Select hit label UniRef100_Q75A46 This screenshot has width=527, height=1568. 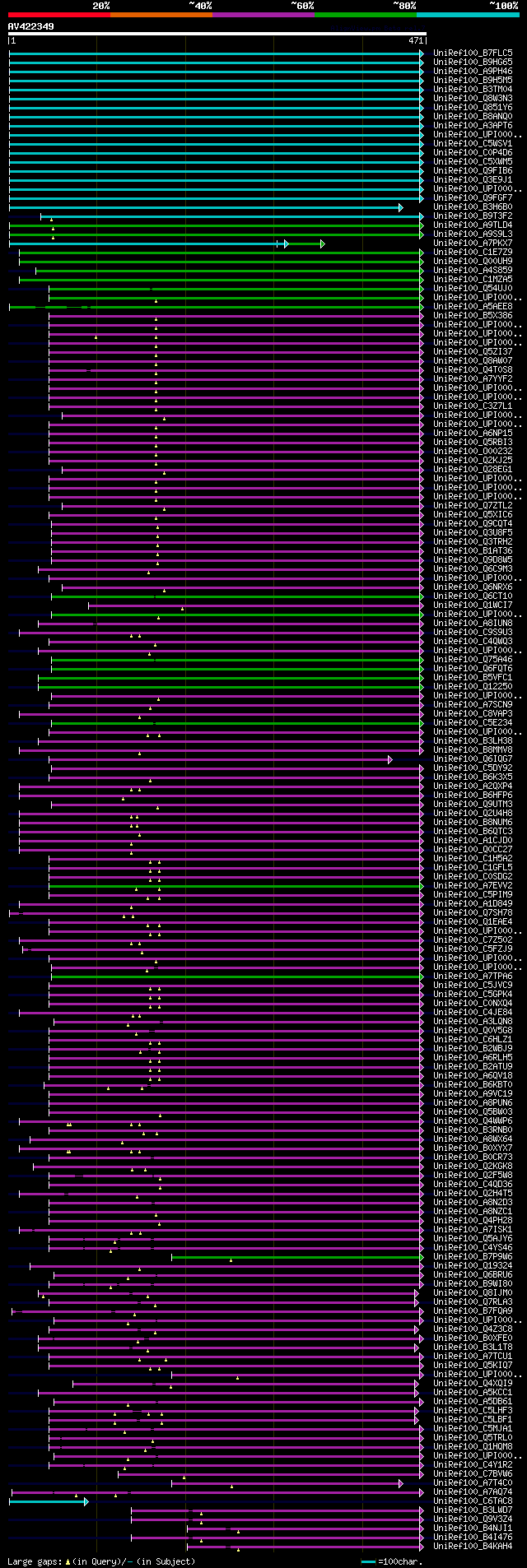tap(473, 660)
